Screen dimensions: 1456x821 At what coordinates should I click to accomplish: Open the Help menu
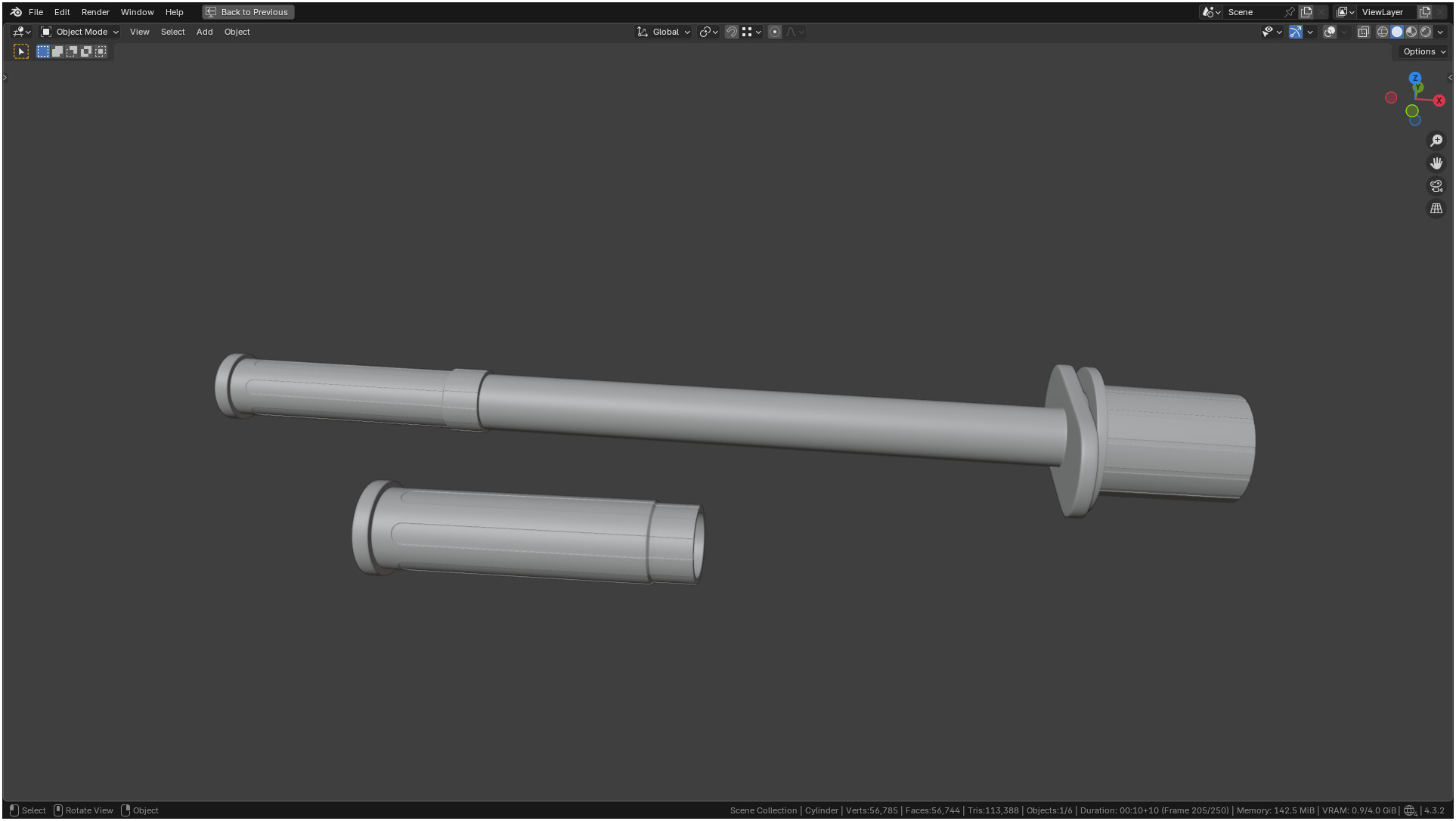pos(174,12)
